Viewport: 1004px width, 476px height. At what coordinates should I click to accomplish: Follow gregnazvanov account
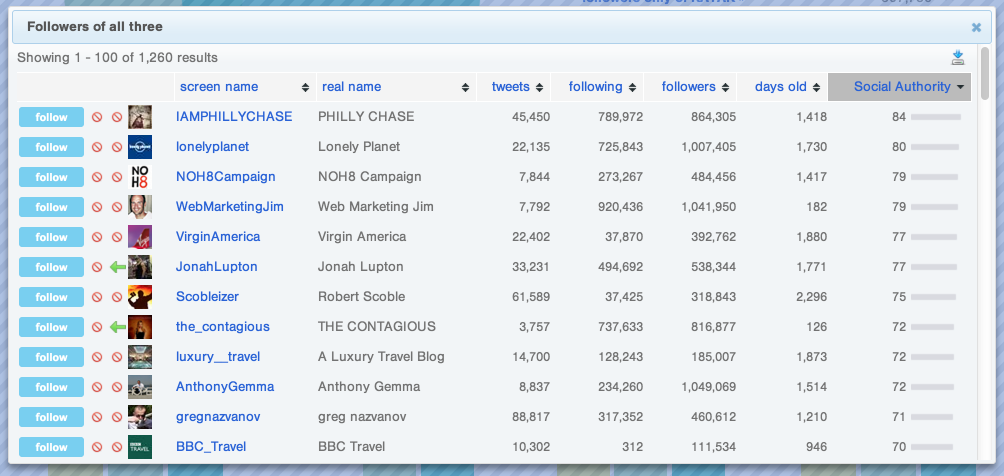[51, 417]
